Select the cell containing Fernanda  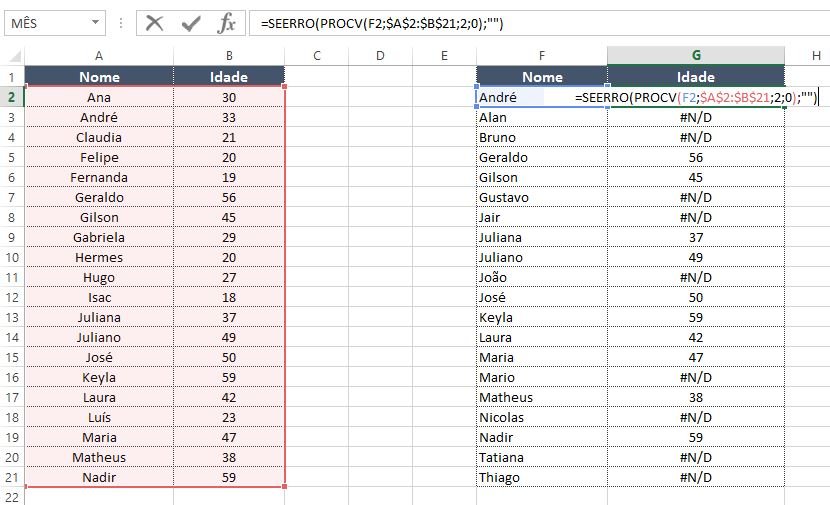99,177
